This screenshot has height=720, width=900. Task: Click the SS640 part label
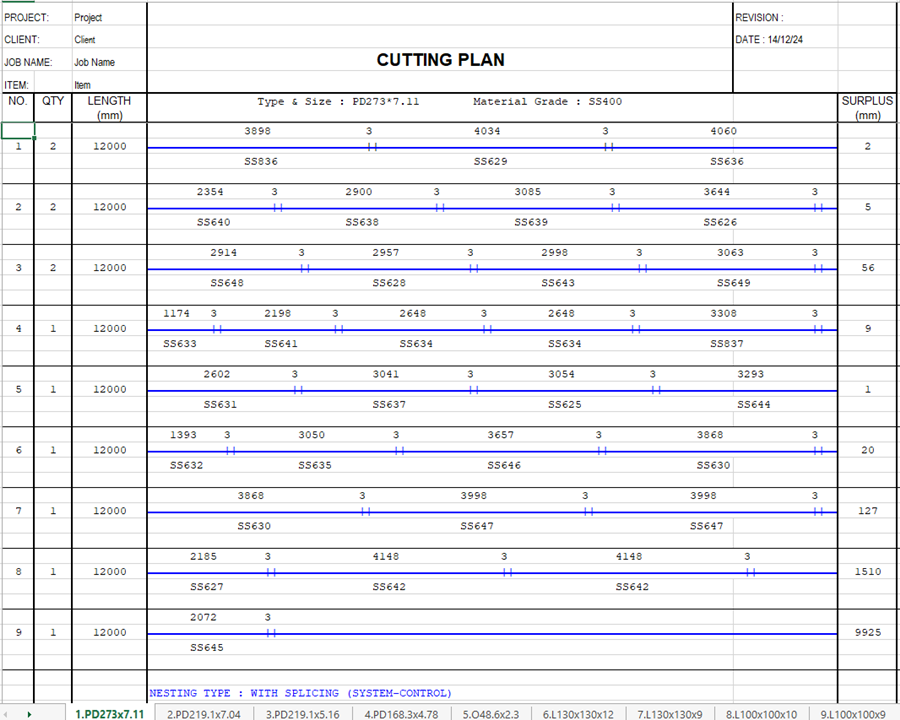click(x=214, y=222)
